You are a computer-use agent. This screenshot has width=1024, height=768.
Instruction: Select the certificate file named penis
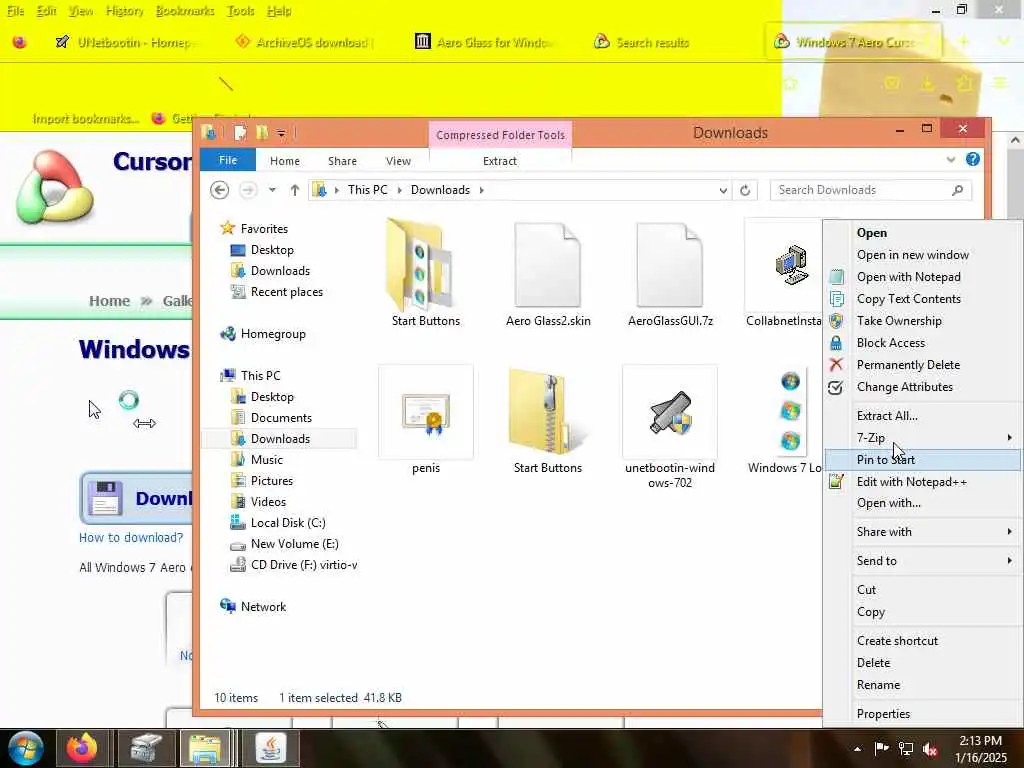(425, 420)
